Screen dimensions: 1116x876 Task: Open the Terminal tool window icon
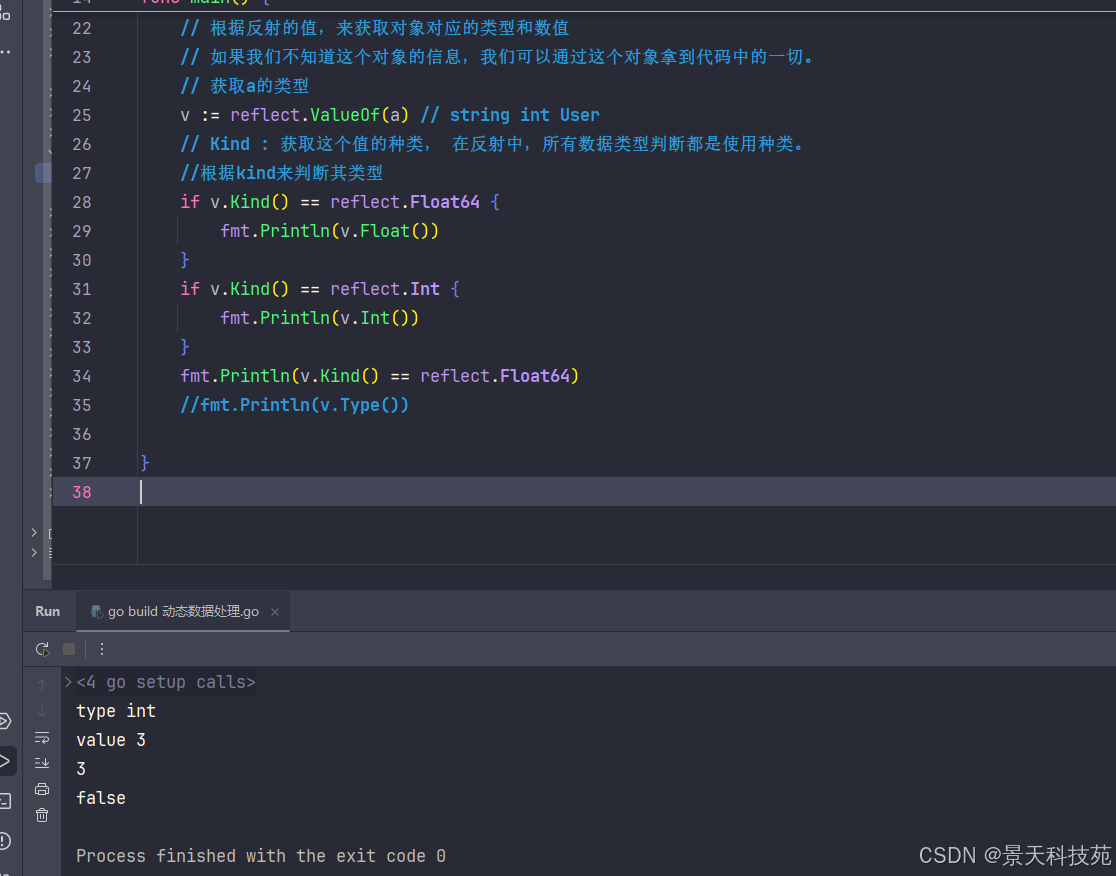4,801
